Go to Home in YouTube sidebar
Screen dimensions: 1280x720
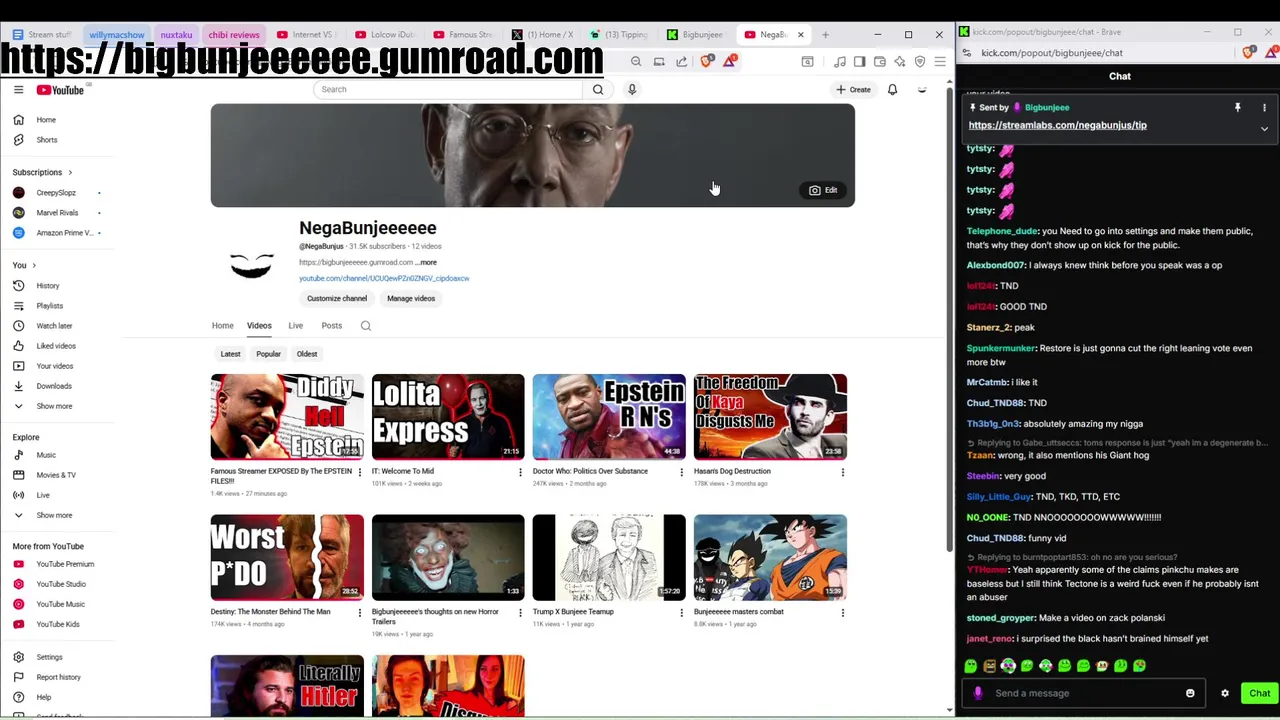46,120
